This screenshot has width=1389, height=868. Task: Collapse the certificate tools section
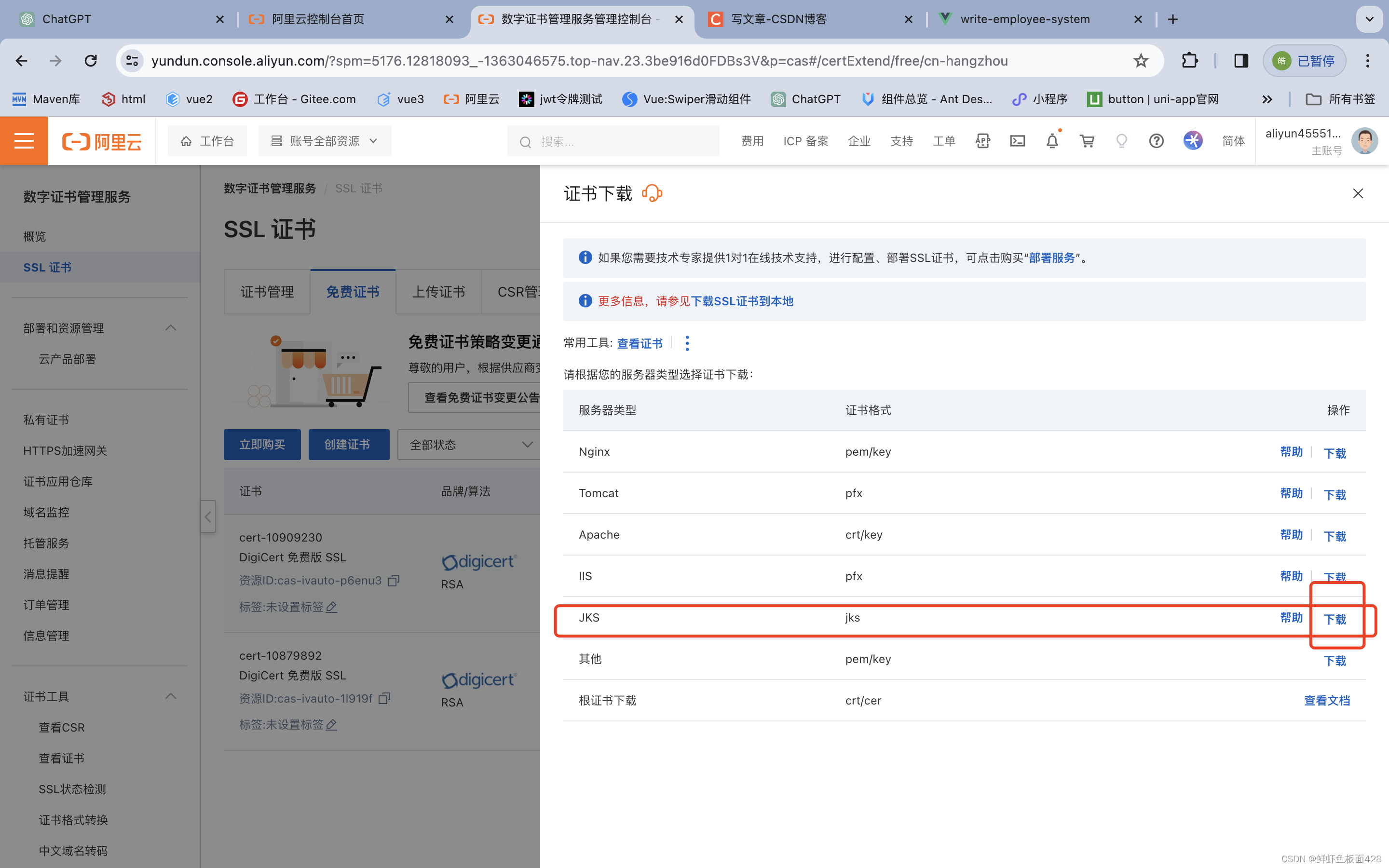[x=170, y=696]
